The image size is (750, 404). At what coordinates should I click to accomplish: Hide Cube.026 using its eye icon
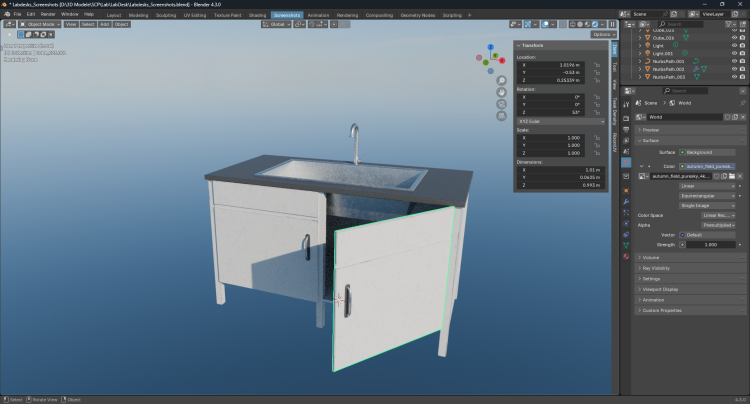[x=734, y=37]
